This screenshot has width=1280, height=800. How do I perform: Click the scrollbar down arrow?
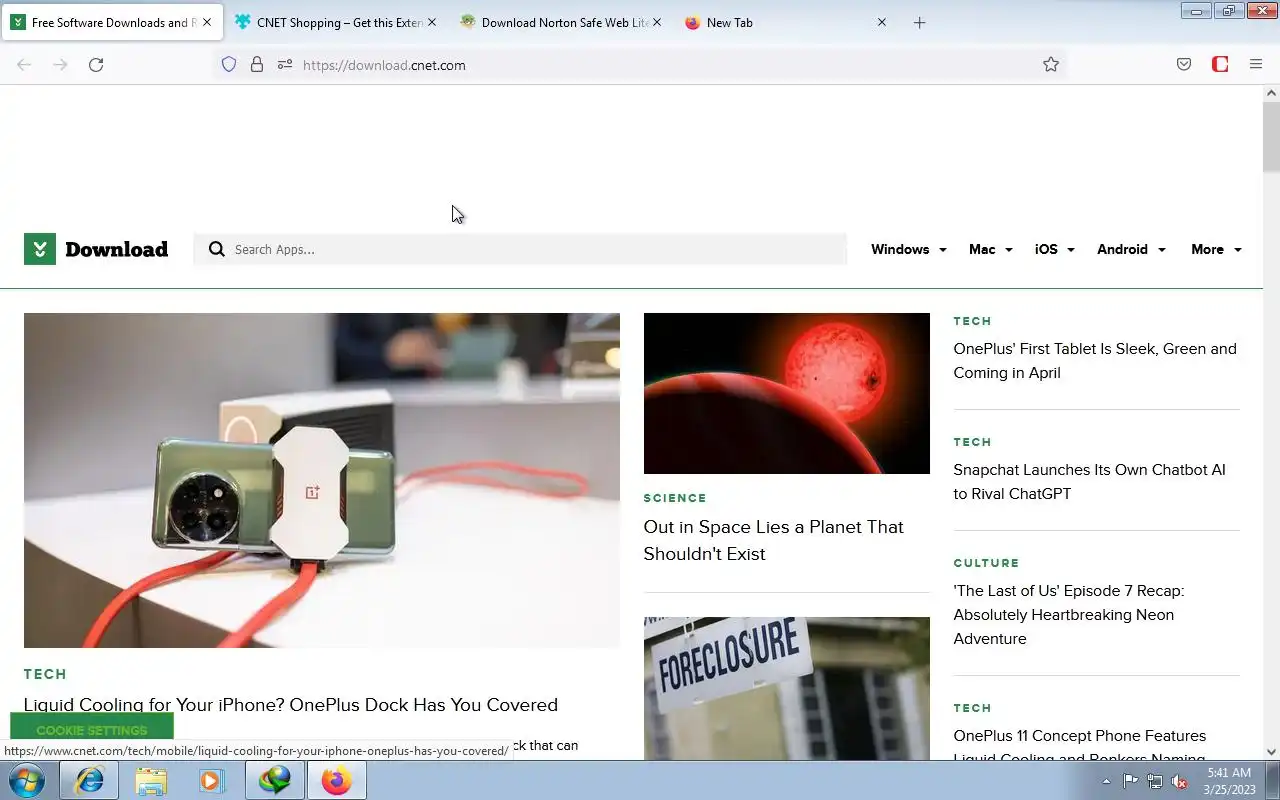[1271, 752]
